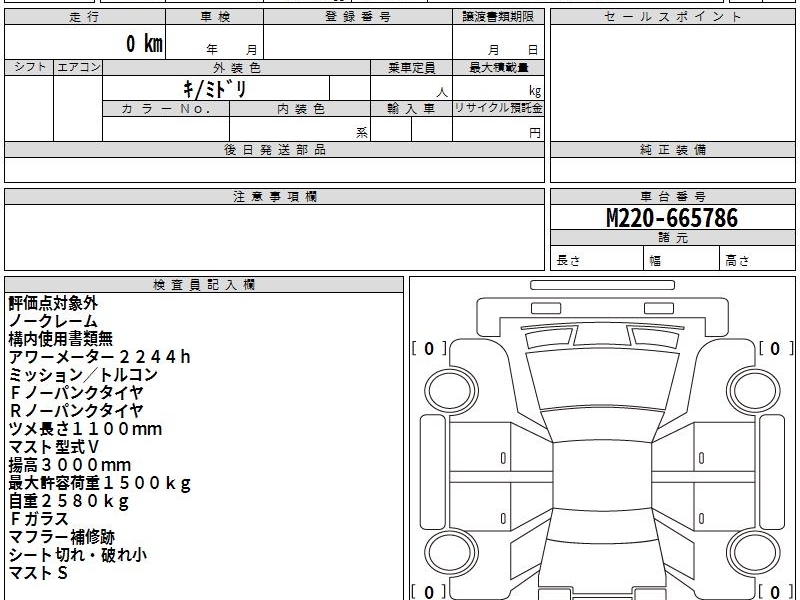800x600 pixels.
Task: Click the 車台番号 header
Action: tap(672, 196)
